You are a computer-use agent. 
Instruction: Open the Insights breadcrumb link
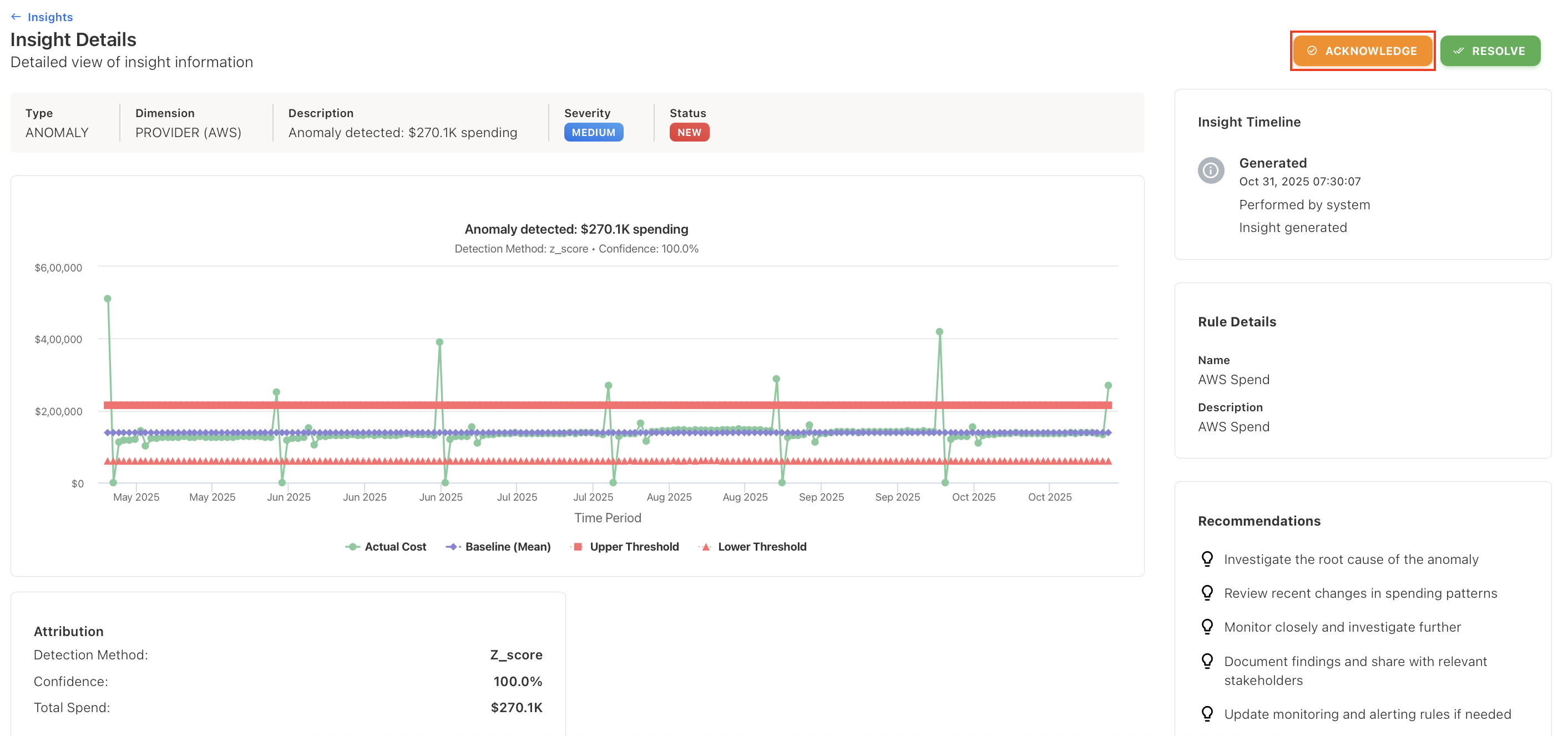tap(50, 17)
